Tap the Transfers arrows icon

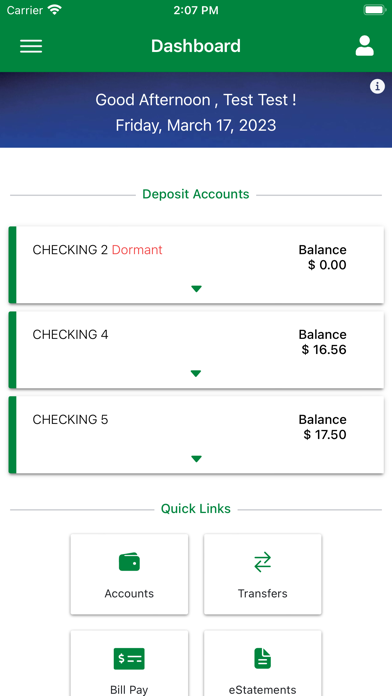262,562
